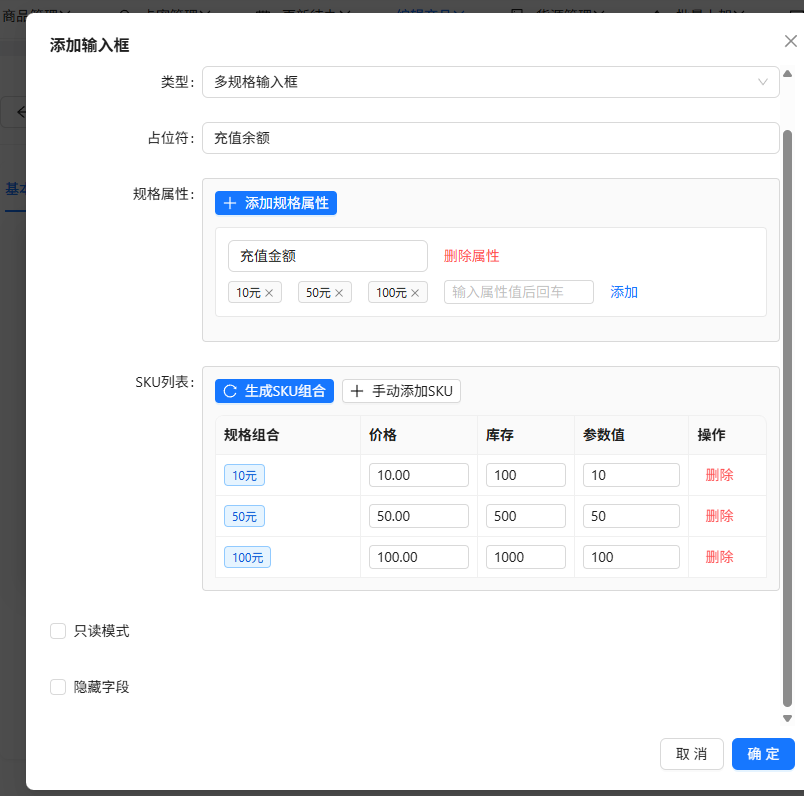Click the 删除属性 link
Image resolution: width=804 pixels, height=796 pixels.
click(x=471, y=256)
